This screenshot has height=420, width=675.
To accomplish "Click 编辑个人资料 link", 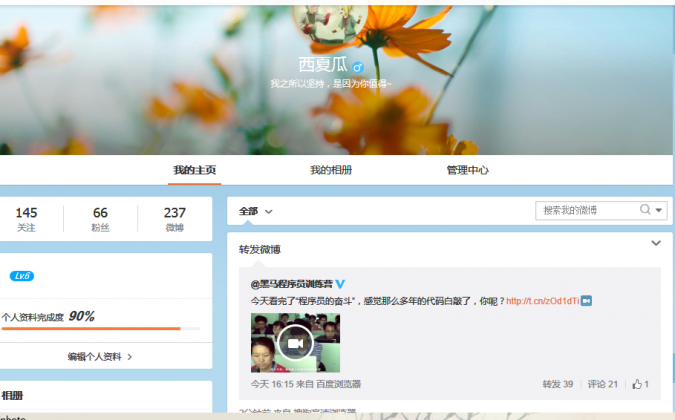I will click(x=100, y=356).
